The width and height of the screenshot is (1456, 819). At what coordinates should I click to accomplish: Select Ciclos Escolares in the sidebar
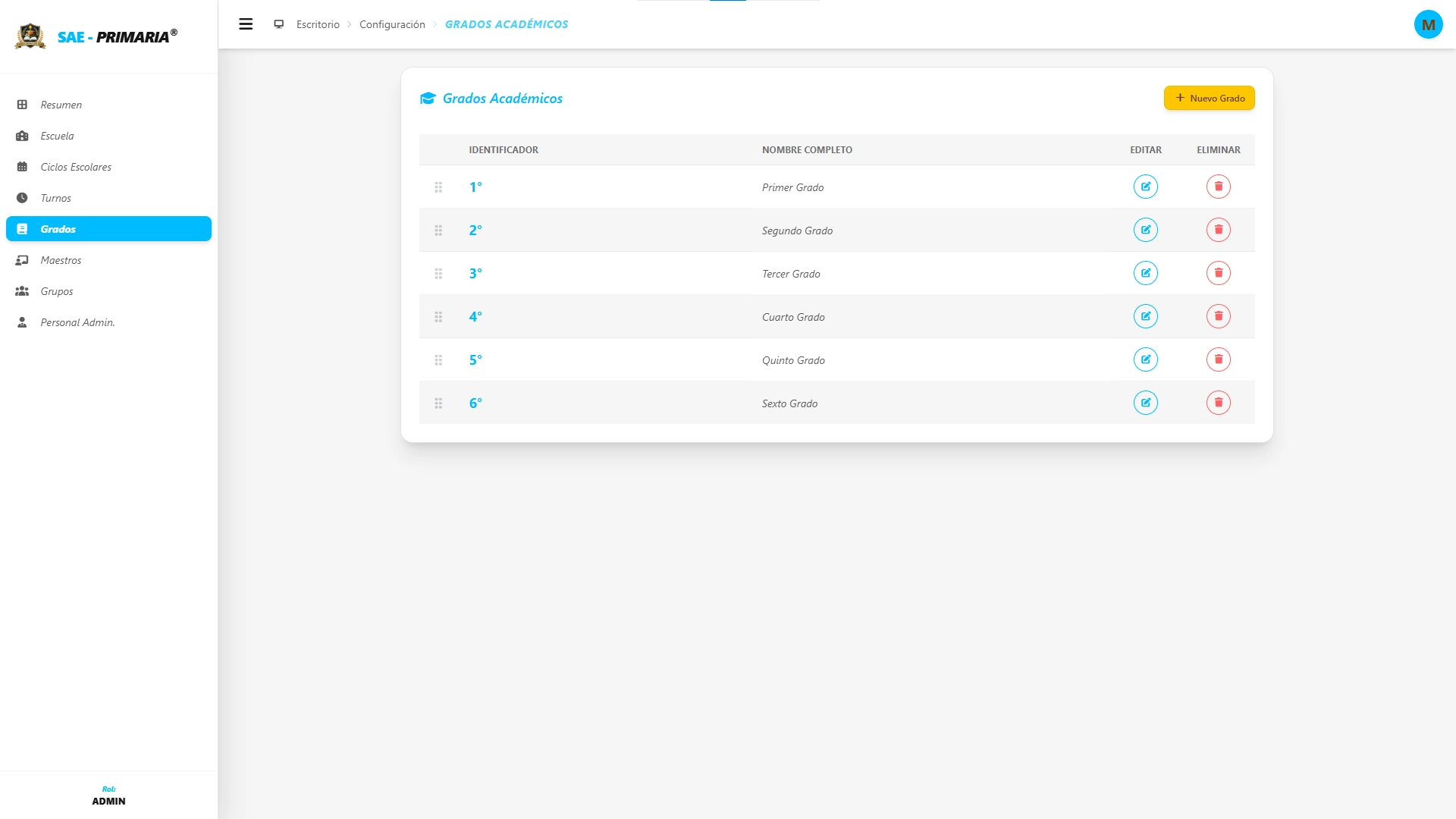click(76, 167)
